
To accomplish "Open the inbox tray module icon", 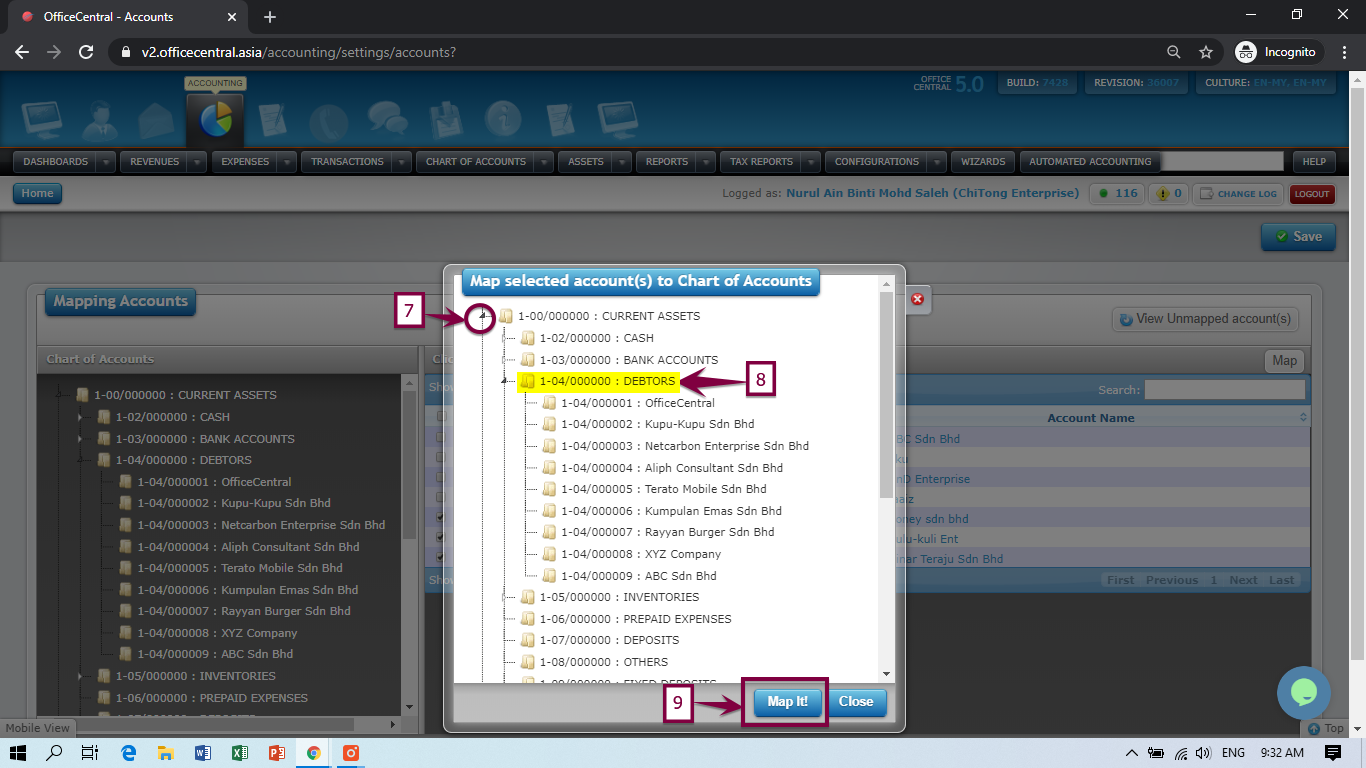I will pyautogui.click(x=445, y=121).
